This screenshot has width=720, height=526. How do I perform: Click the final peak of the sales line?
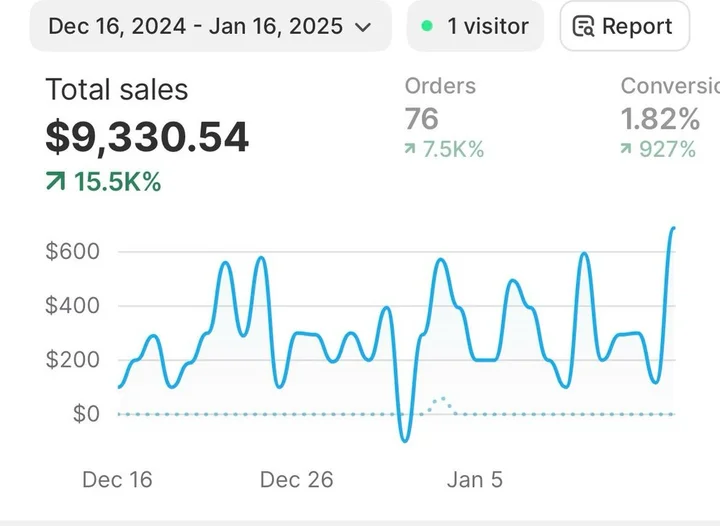coord(673,229)
